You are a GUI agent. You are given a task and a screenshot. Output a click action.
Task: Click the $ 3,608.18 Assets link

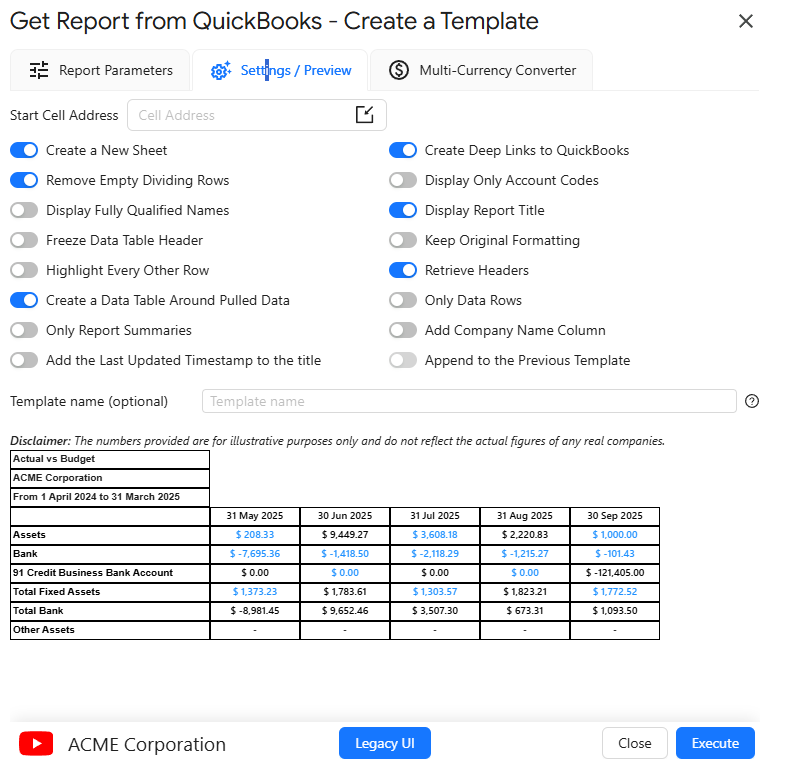pos(435,535)
